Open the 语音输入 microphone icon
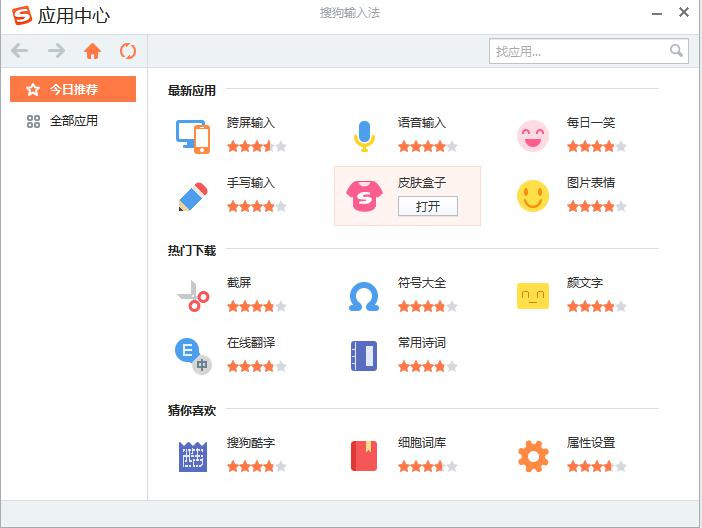The width and height of the screenshot is (702, 528). click(x=364, y=136)
